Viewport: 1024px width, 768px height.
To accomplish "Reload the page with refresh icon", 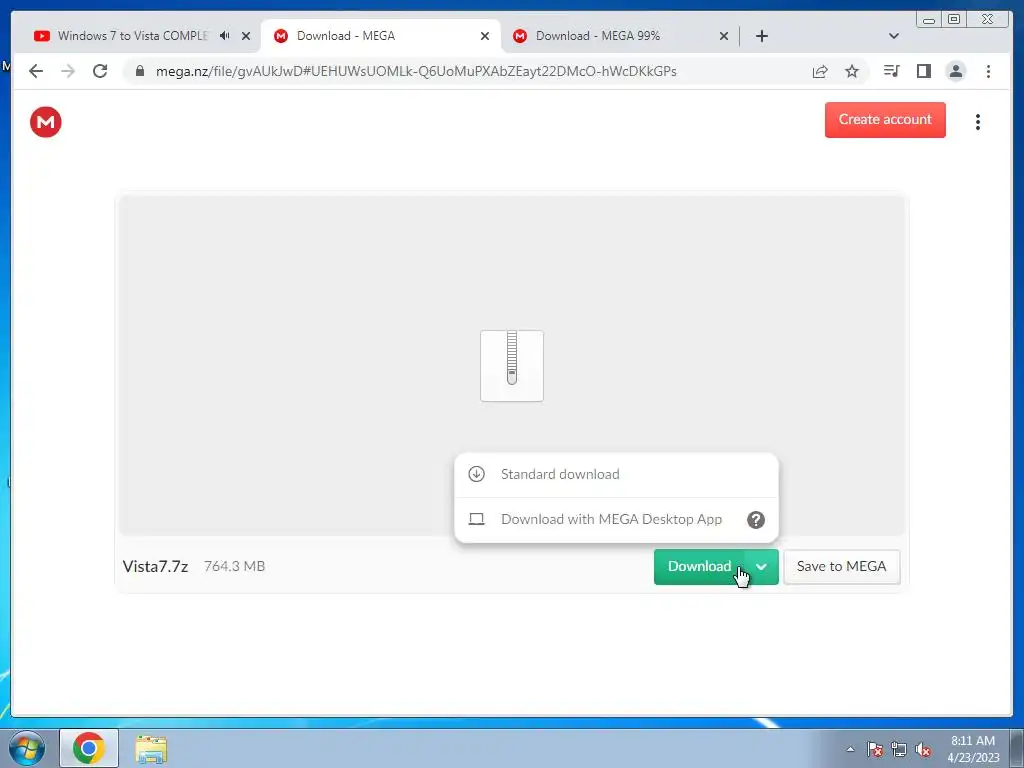I will point(100,71).
